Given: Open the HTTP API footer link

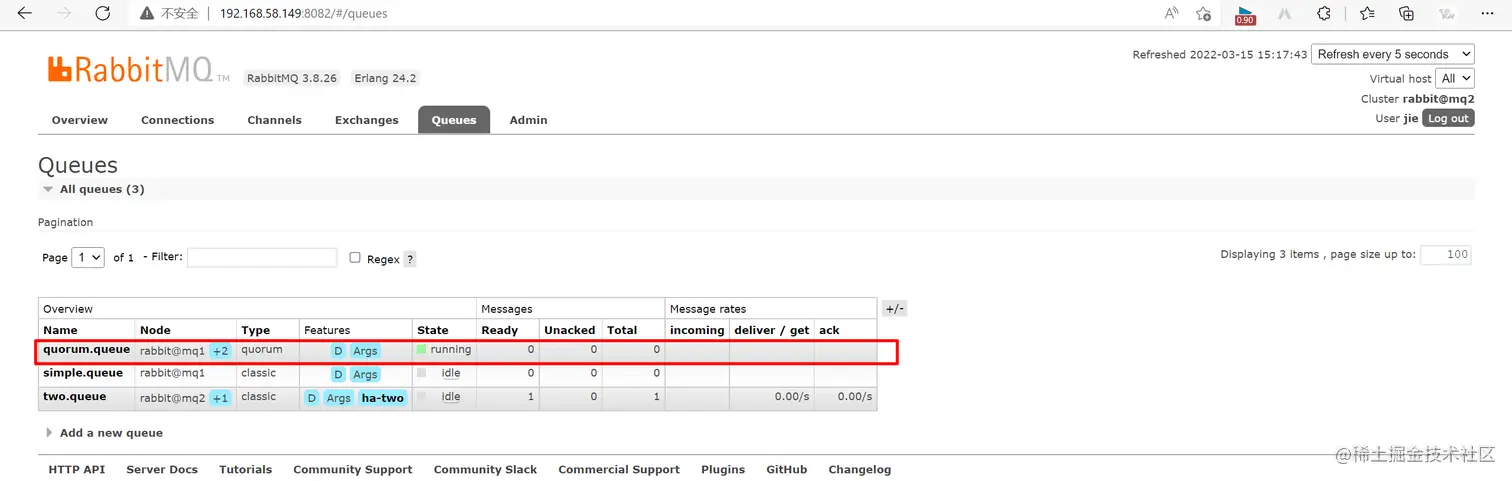Looking at the screenshot, I should [x=77, y=469].
